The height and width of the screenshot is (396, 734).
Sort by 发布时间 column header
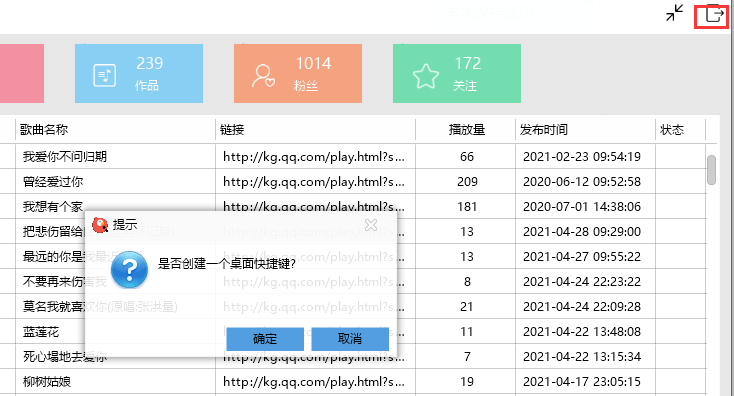point(585,130)
